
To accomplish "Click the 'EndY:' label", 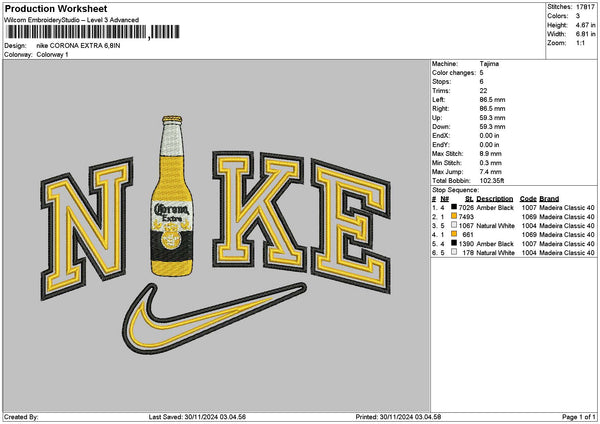I will (441, 145).
